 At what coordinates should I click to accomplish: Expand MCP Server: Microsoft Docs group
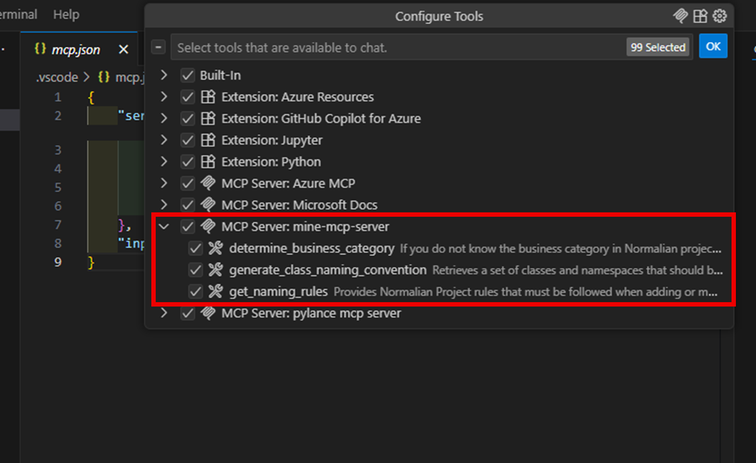164,205
